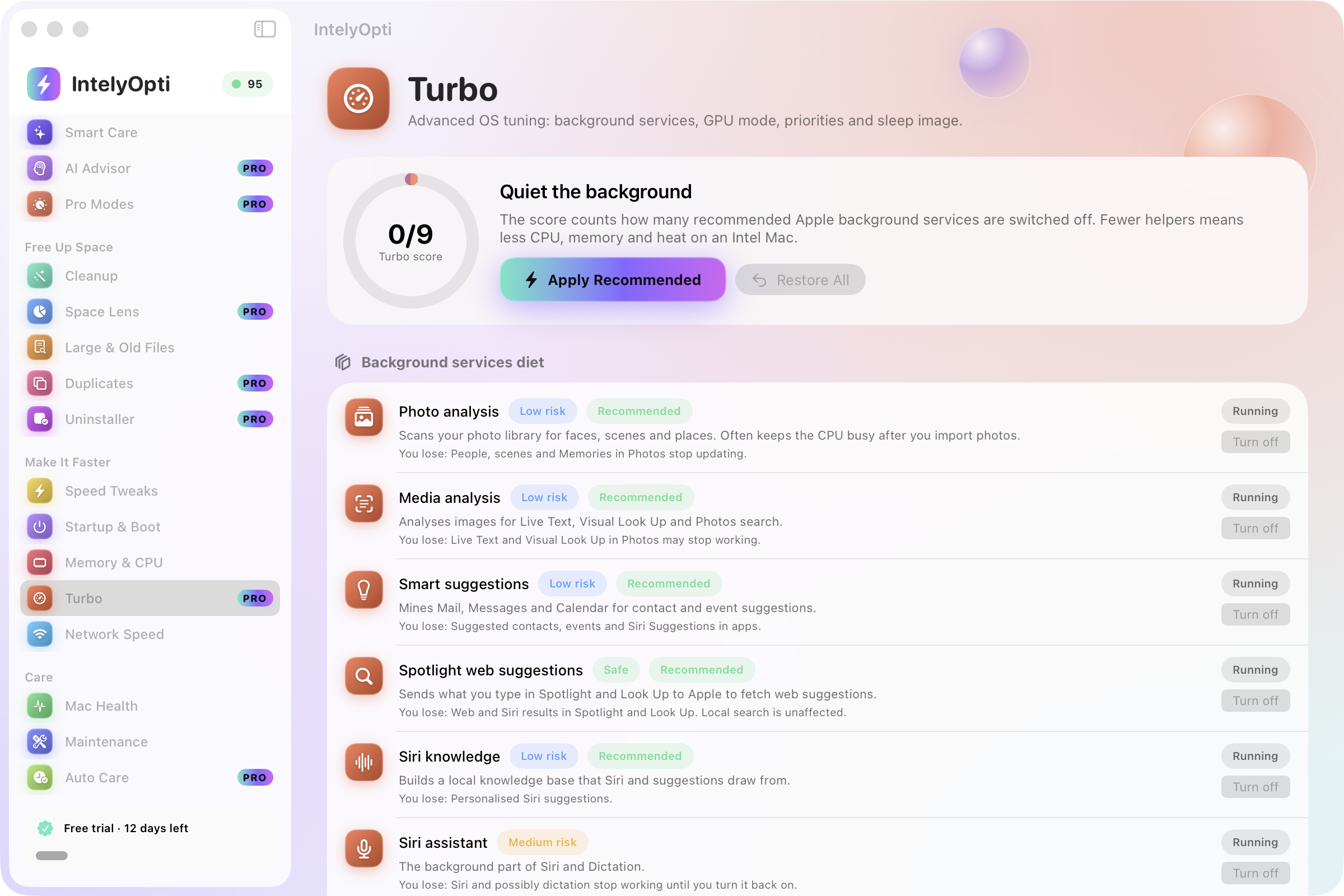Image resolution: width=1344 pixels, height=896 pixels.
Task: Click Safe tag on Spotlight row
Action: 616,670
